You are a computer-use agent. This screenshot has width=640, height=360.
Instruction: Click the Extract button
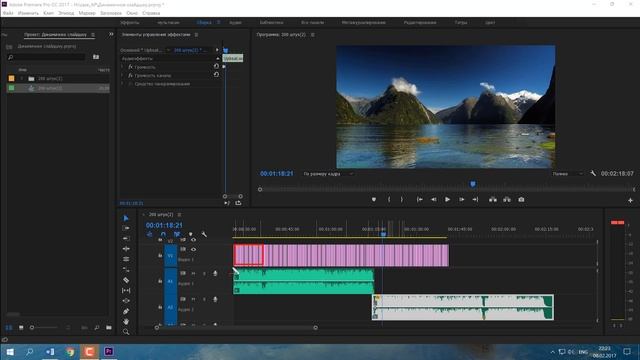tap(507, 200)
